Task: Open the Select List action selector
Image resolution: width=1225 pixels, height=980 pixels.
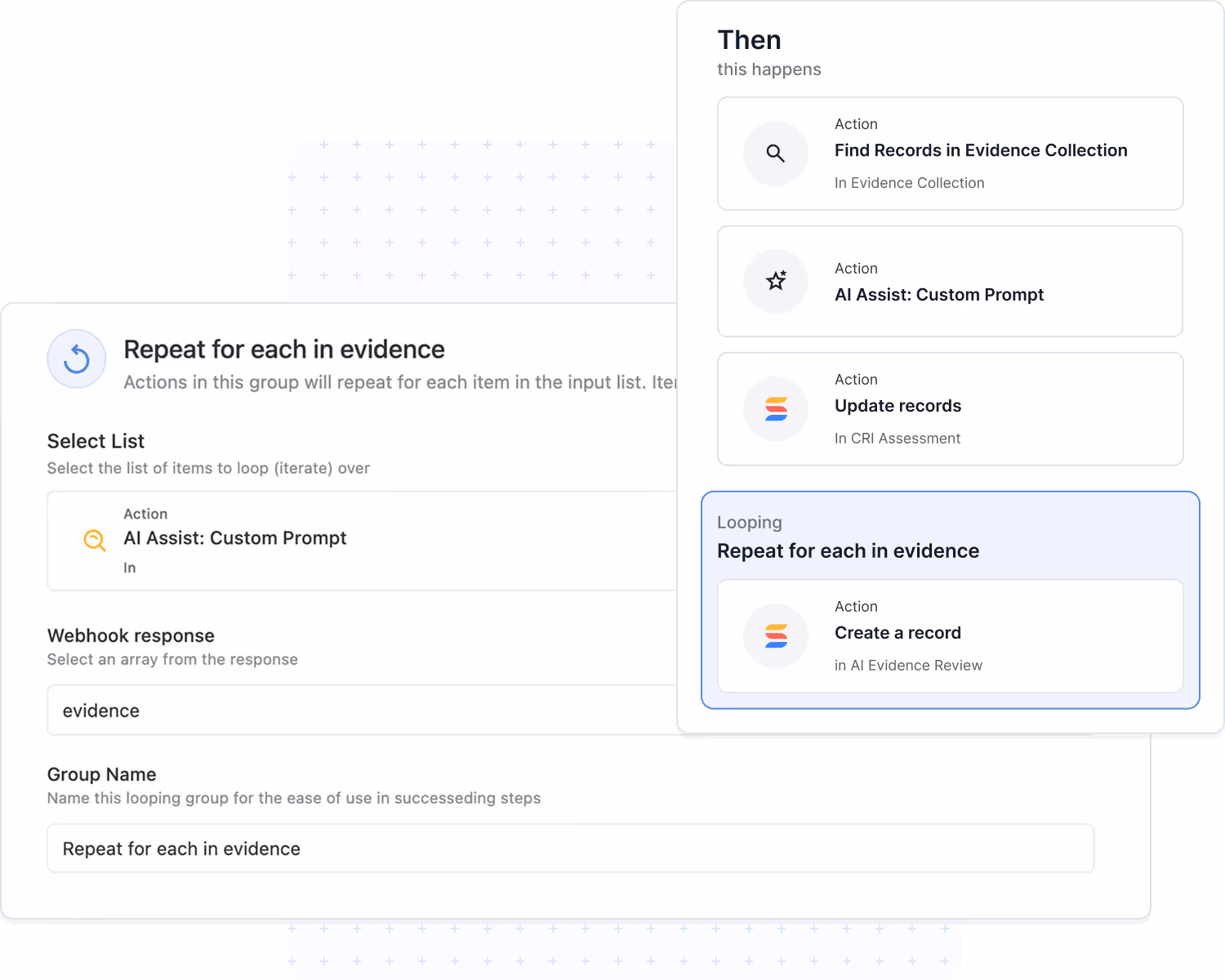Action: tap(363, 541)
